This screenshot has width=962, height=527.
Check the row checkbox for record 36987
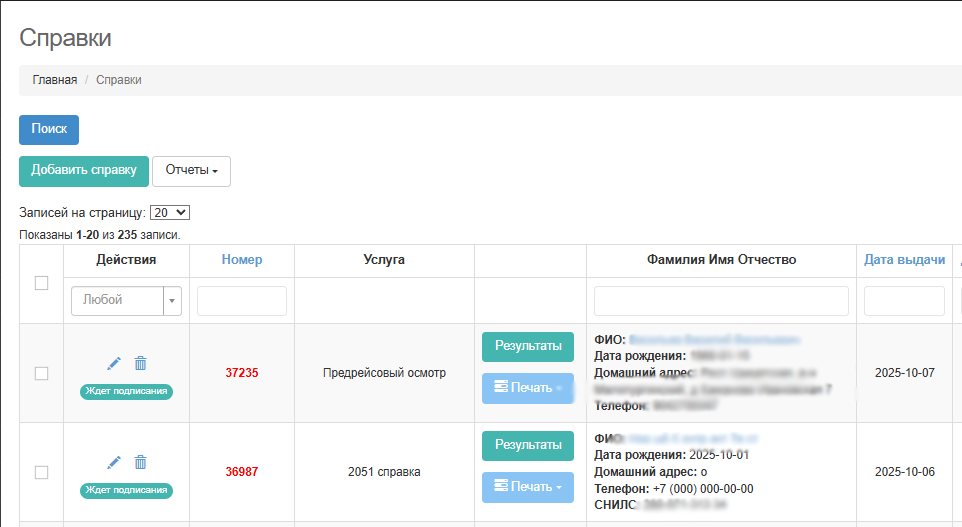tap(41, 472)
